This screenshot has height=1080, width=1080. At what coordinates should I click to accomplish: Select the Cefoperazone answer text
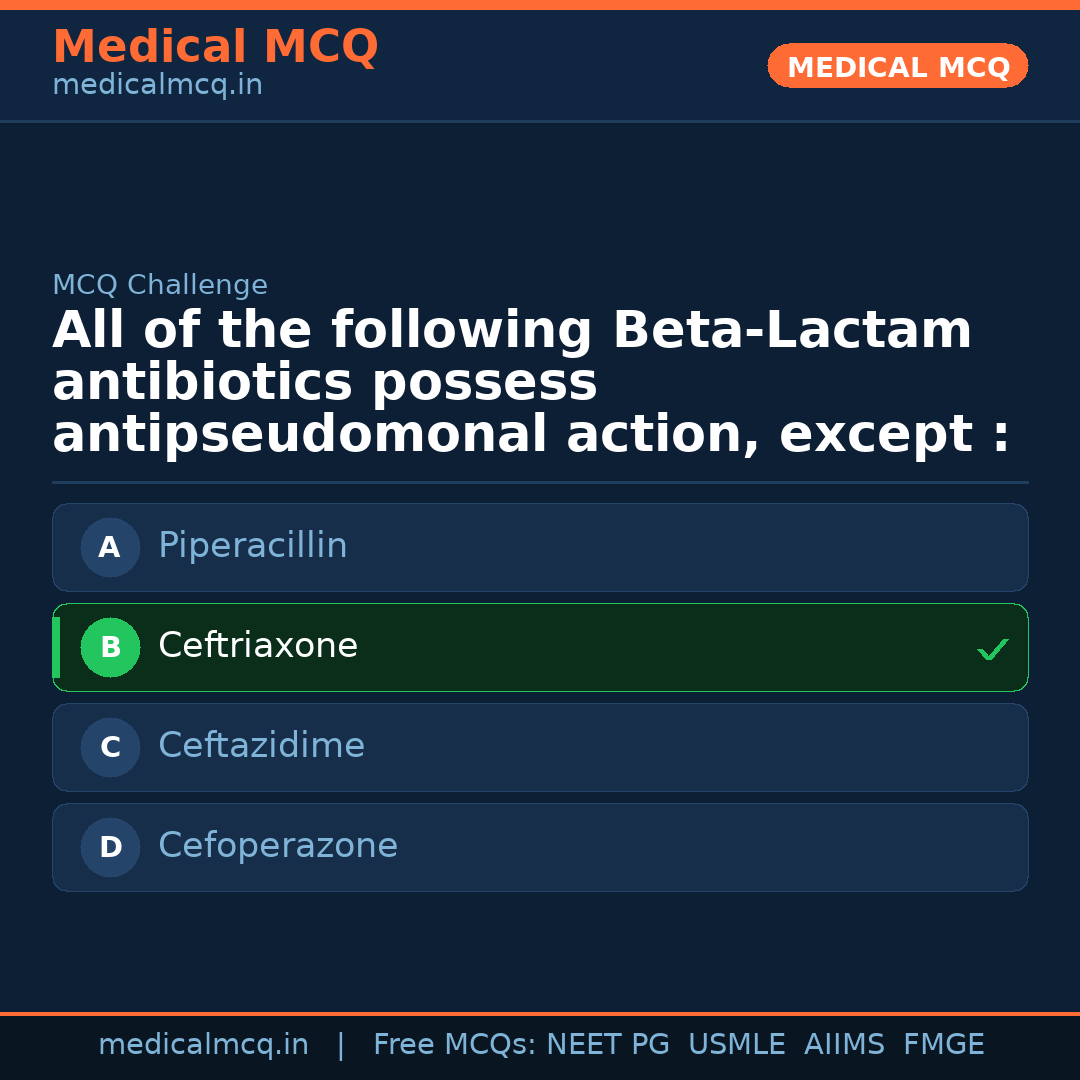click(278, 846)
